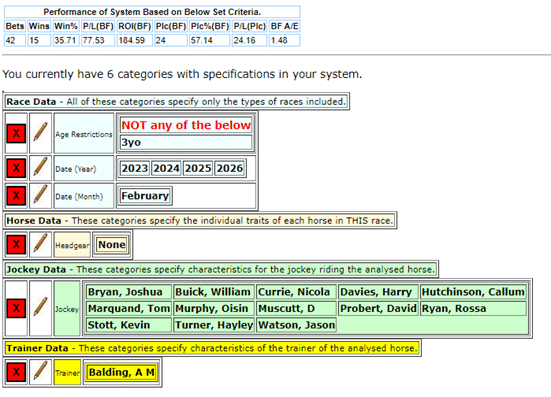This screenshot has height=397, width=551.
Task: Click jockey Buick, William
Action: tap(213, 292)
